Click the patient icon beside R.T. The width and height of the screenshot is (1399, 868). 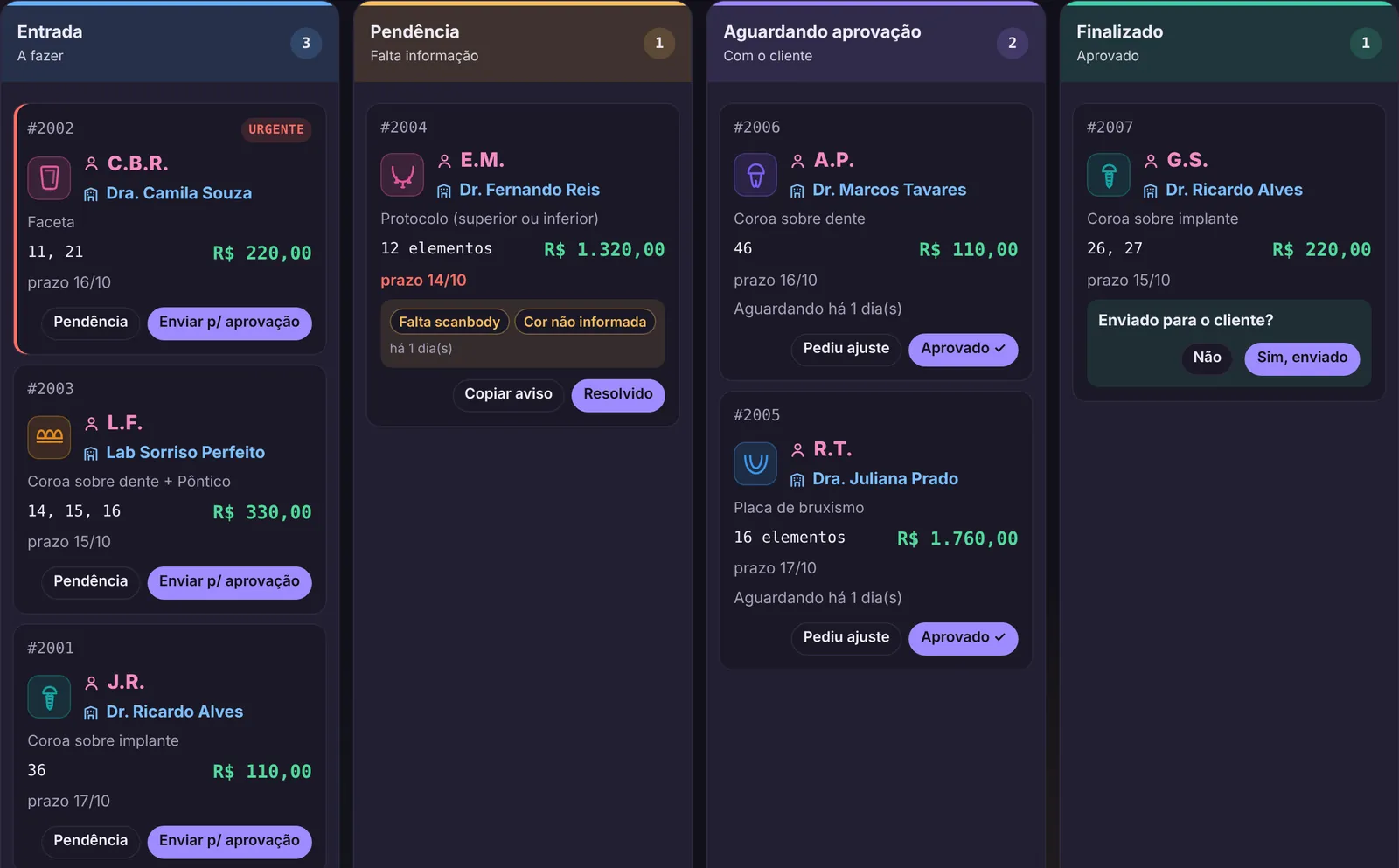click(797, 450)
